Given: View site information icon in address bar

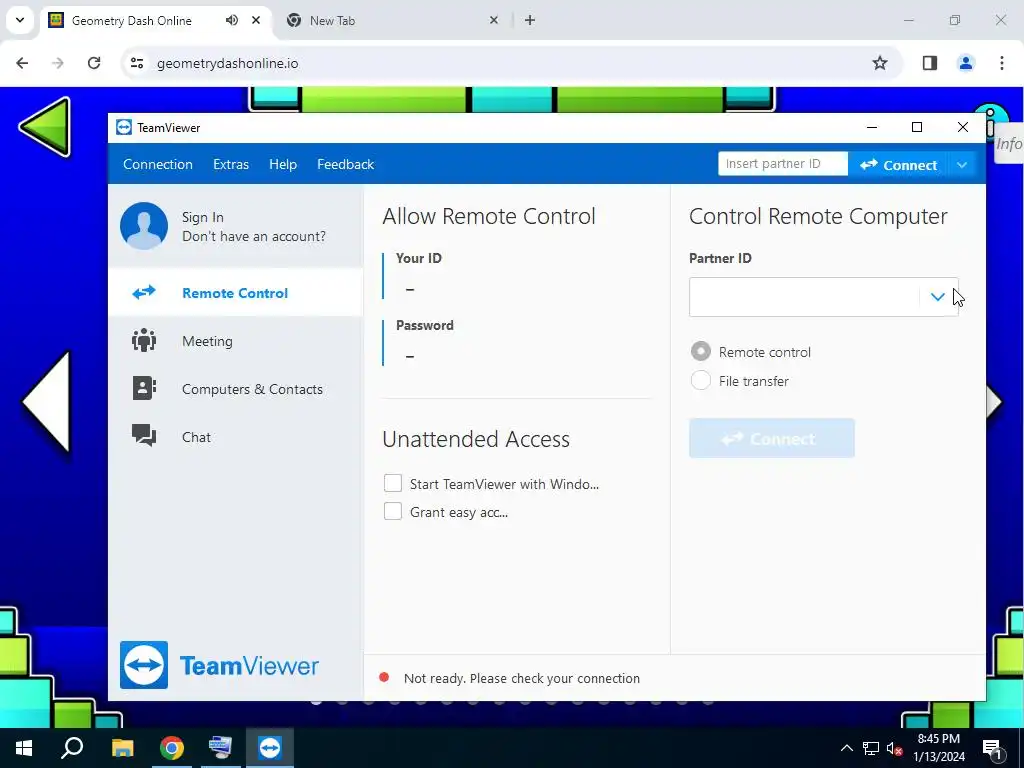Looking at the screenshot, I should 137,63.
